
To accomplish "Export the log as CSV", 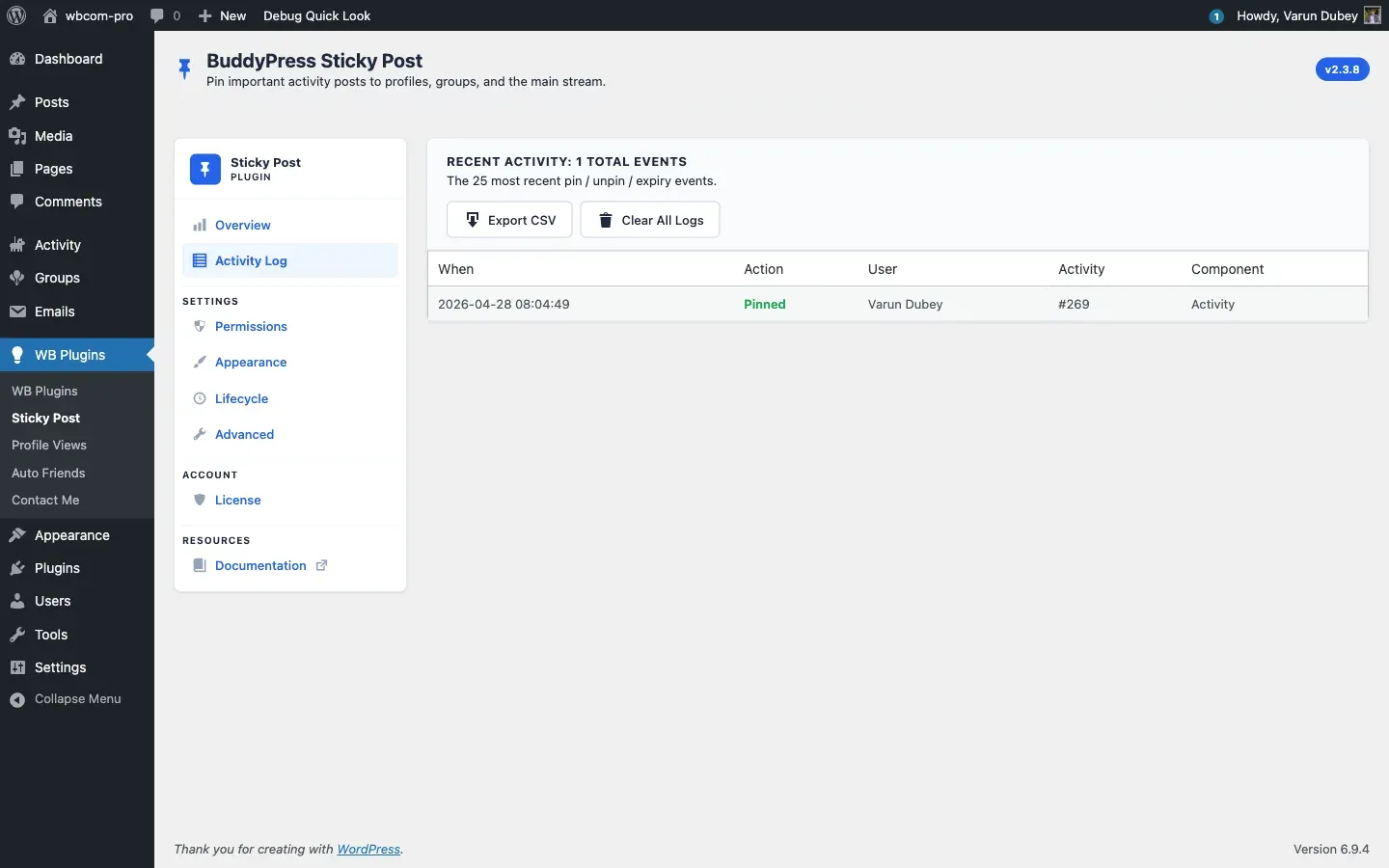I will point(509,220).
